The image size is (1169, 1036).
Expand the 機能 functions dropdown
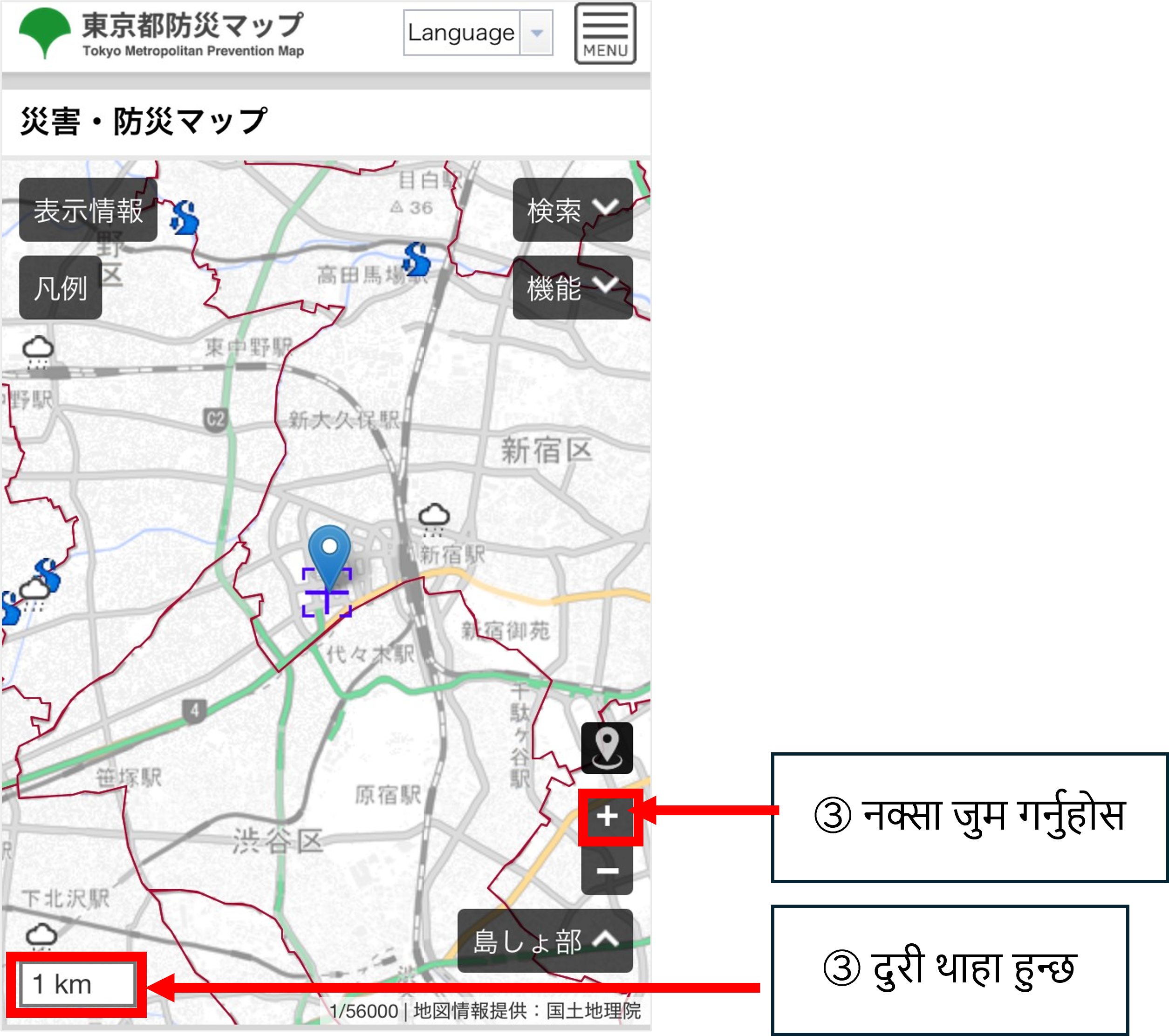coord(573,287)
